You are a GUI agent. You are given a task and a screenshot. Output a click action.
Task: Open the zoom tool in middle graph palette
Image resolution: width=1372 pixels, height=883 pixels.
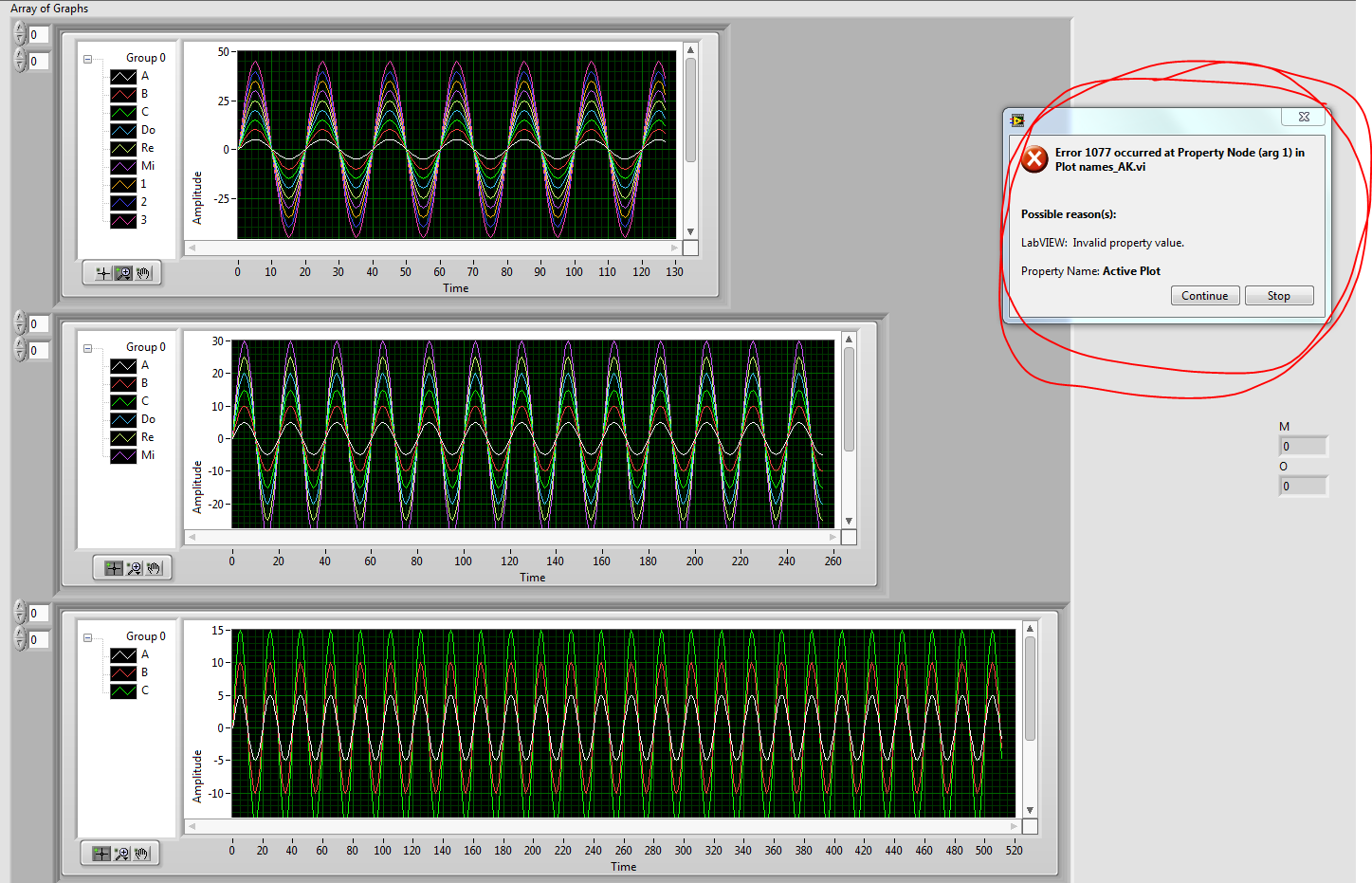pos(134,568)
